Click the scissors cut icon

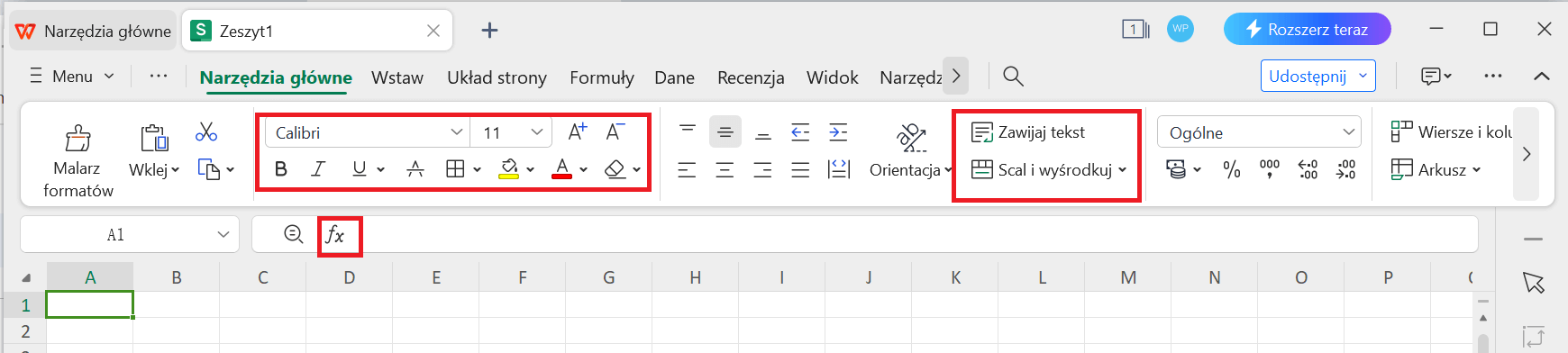206,132
